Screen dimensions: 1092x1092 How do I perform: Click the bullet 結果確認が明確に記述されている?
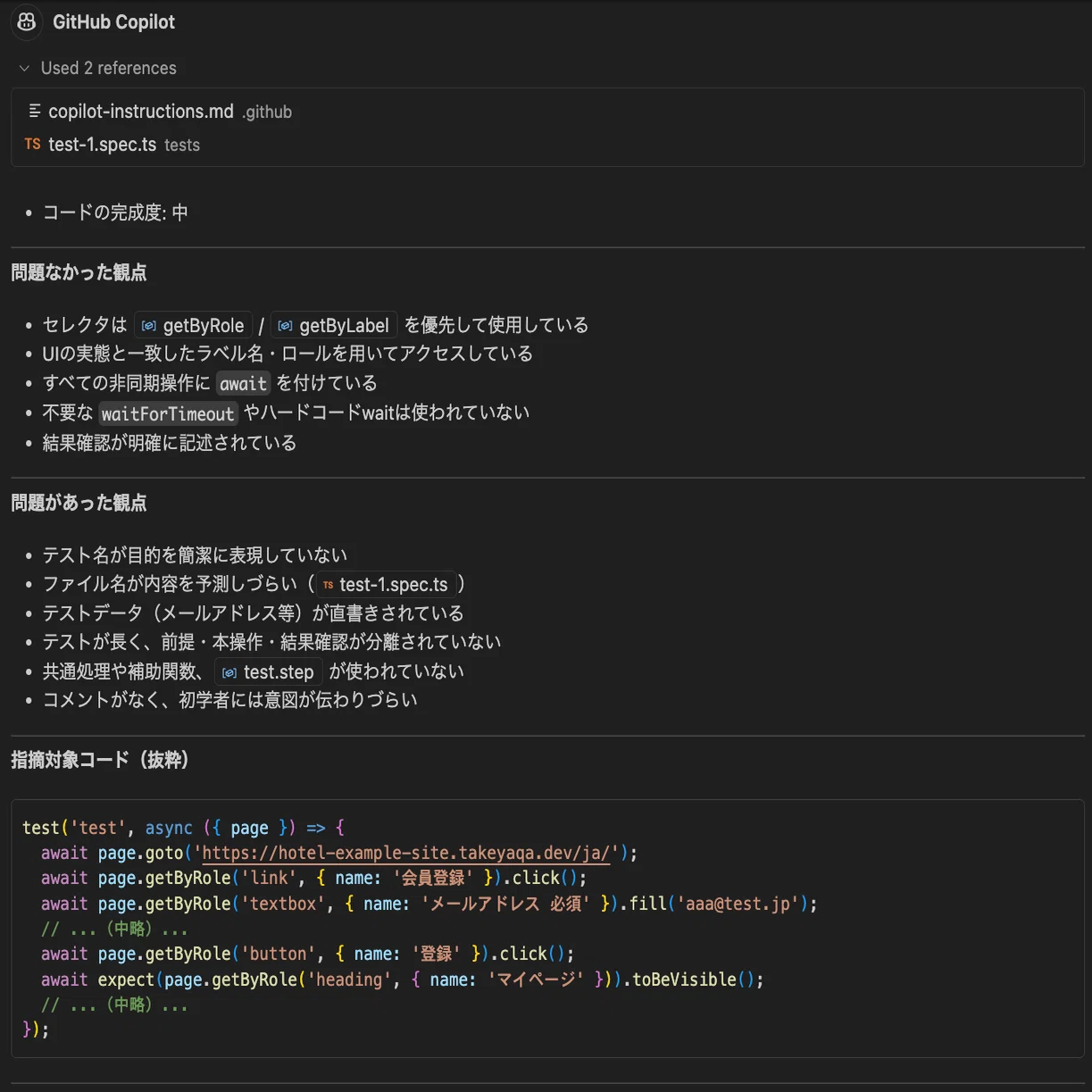(x=170, y=443)
